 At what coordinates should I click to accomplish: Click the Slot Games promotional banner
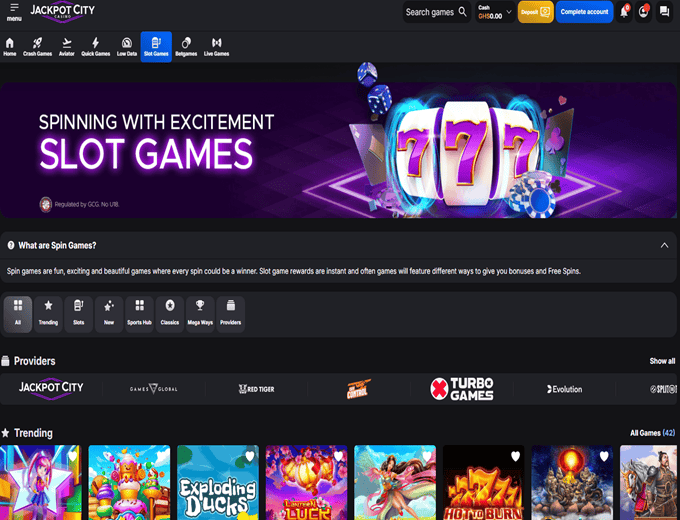pyautogui.click(x=338, y=150)
